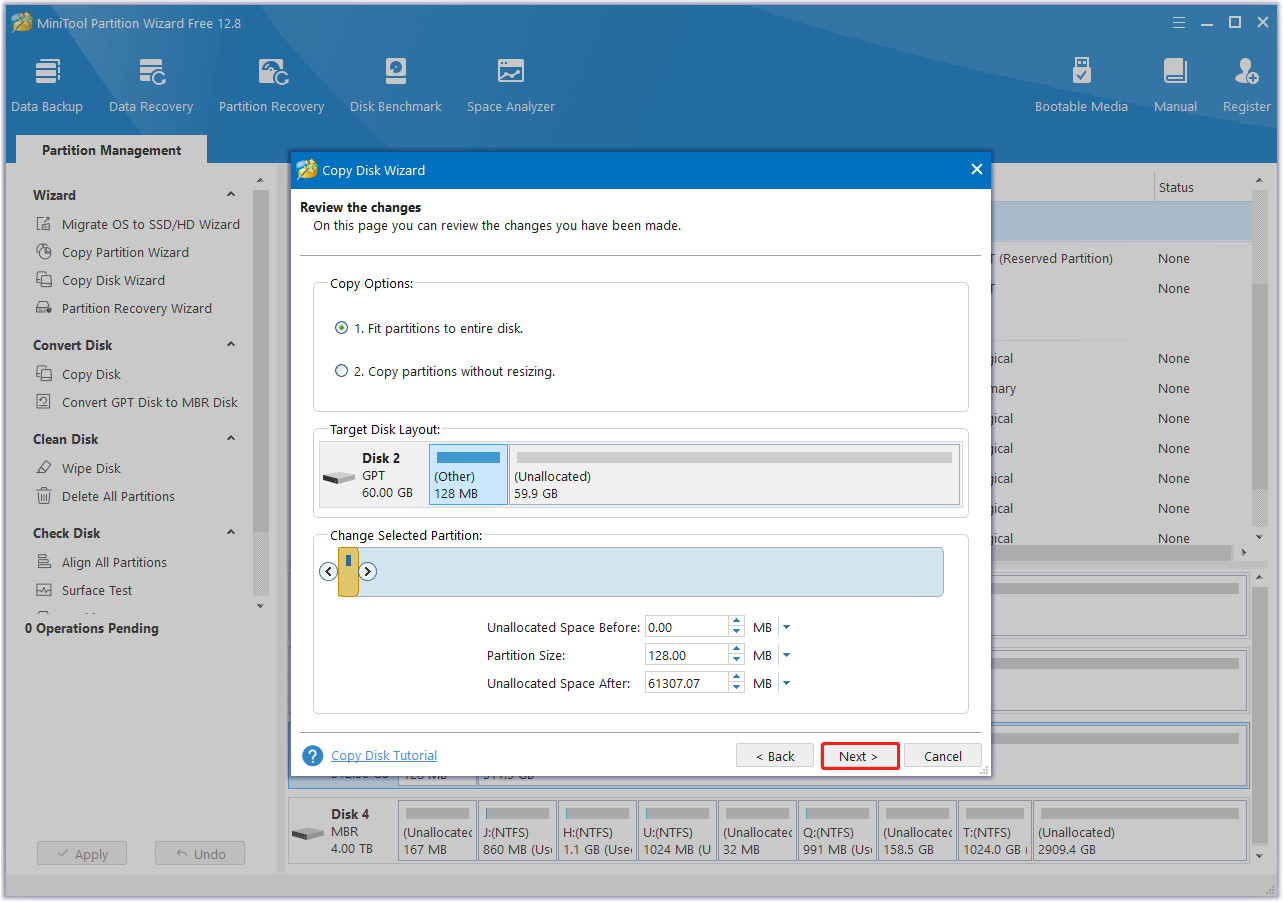Open unit dropdown for Unallocated Space Before

(x=786, y=627)
